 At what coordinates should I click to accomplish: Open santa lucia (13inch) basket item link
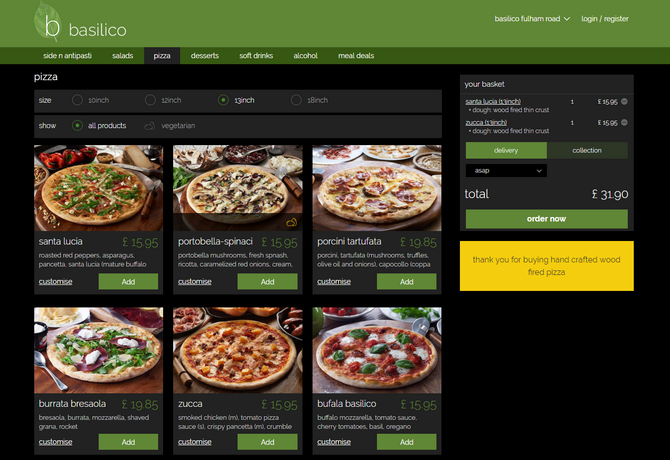[493, 102]
